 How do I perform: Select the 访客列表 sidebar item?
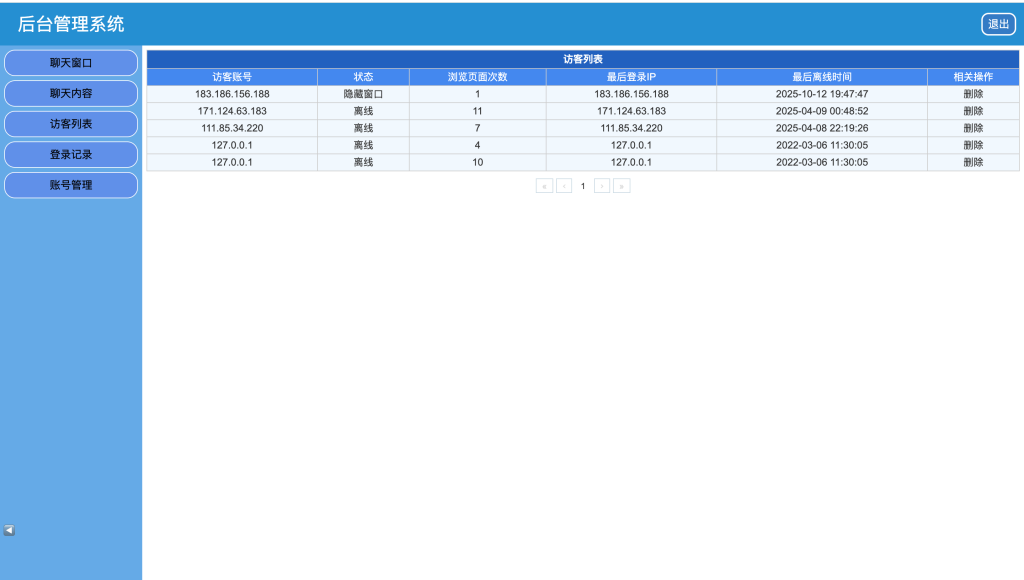[x=70, y=124]
